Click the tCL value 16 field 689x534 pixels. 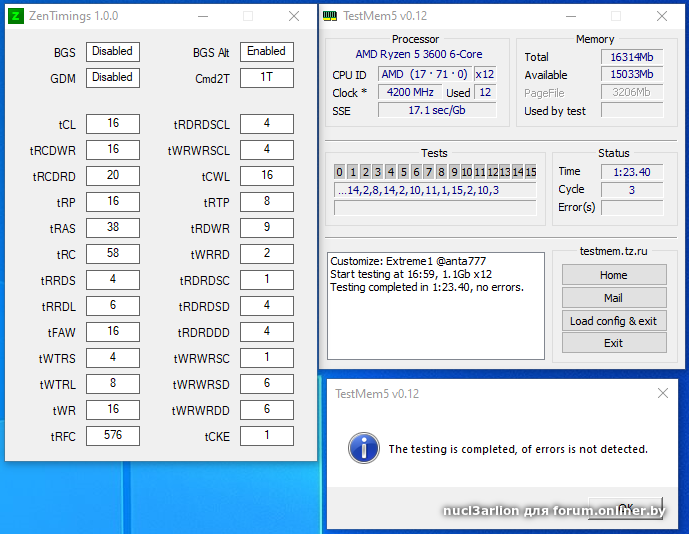113,124
